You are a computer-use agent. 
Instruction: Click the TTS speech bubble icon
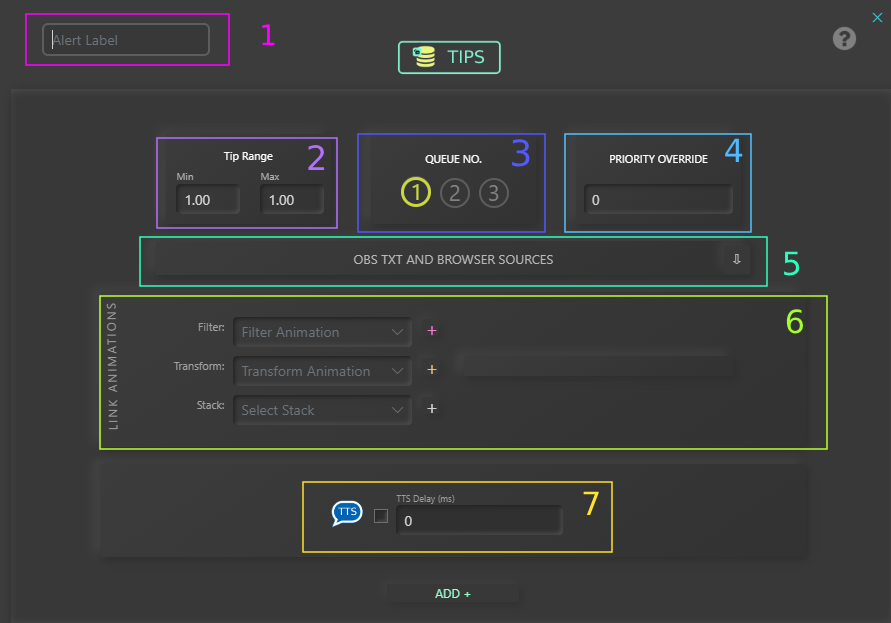[x=347, y=513]
